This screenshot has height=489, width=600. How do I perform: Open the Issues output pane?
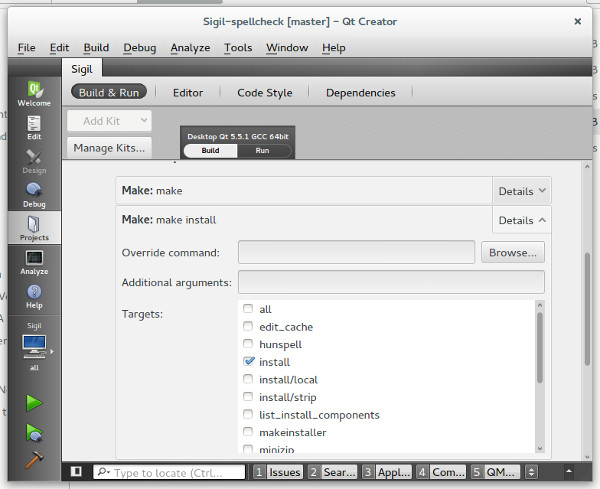[x=278, y=472]
